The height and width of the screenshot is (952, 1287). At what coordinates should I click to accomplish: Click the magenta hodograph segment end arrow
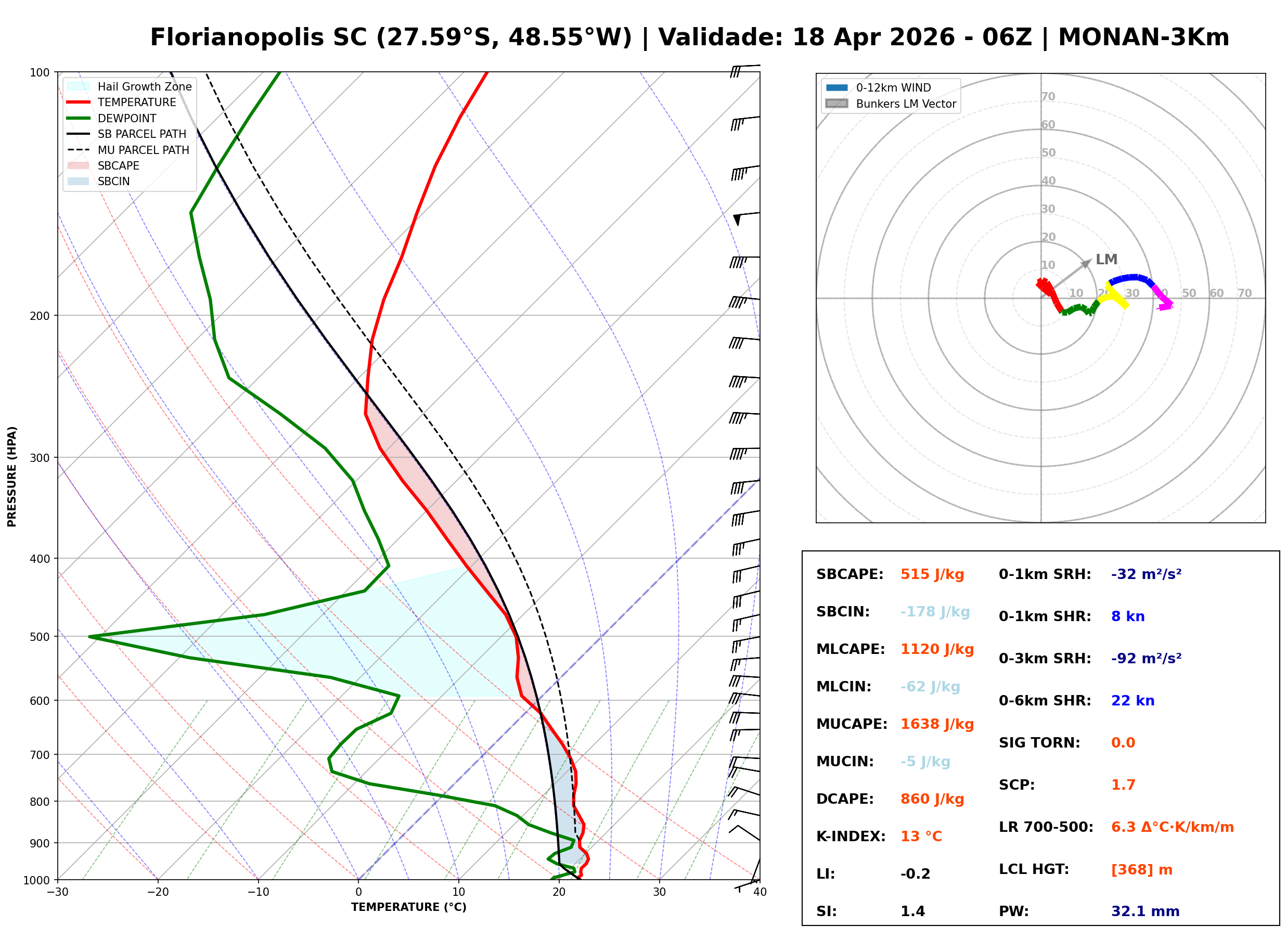(x=1165, y=306)
